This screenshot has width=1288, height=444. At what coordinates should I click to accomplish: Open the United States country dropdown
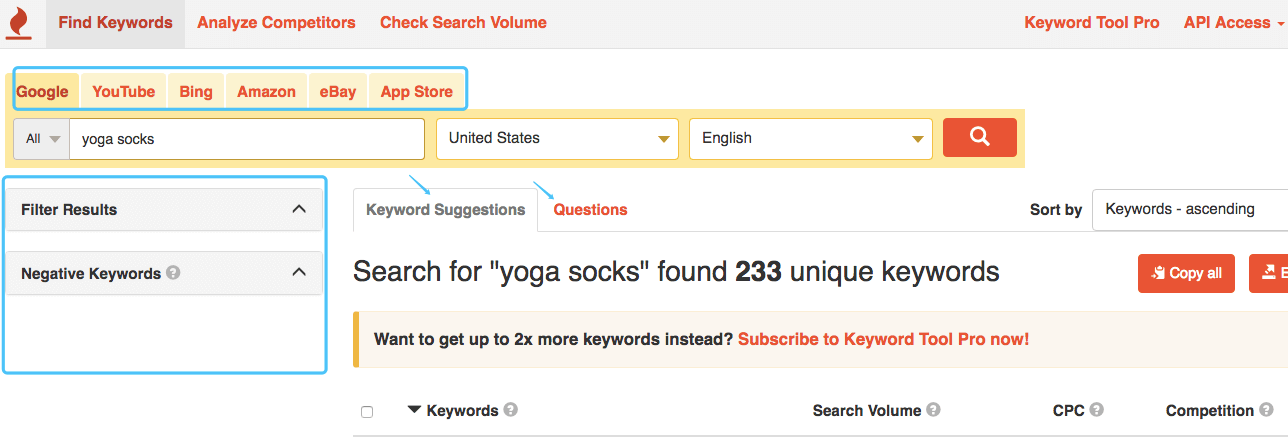click(x=557, y=139)
